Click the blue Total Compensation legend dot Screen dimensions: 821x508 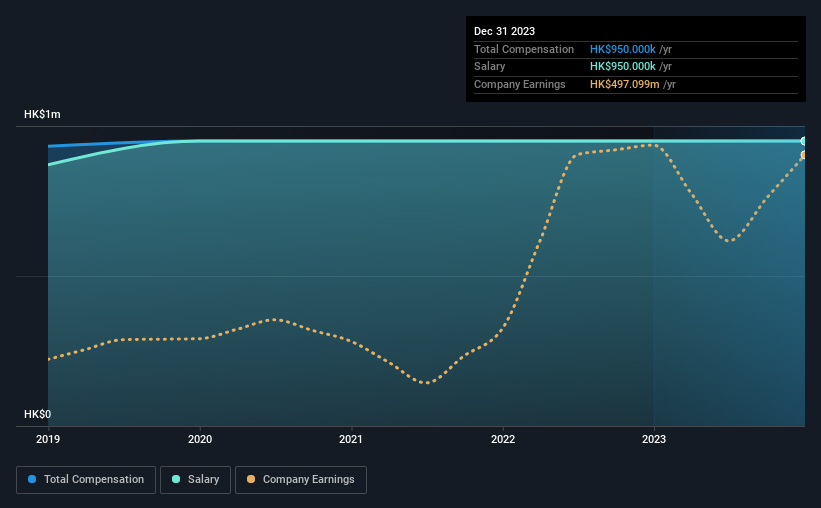coord(32,479)
